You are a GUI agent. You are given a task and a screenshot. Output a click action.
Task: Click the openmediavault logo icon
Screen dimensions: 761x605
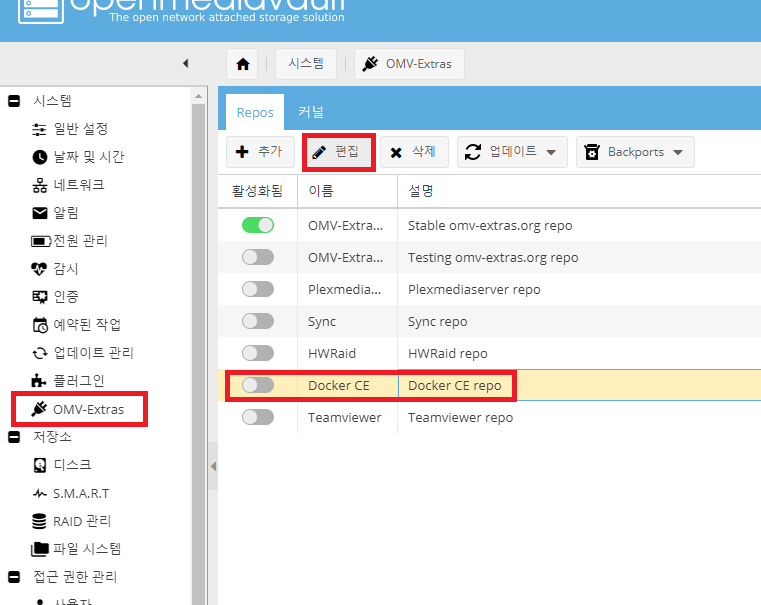(x=41, y=12)
